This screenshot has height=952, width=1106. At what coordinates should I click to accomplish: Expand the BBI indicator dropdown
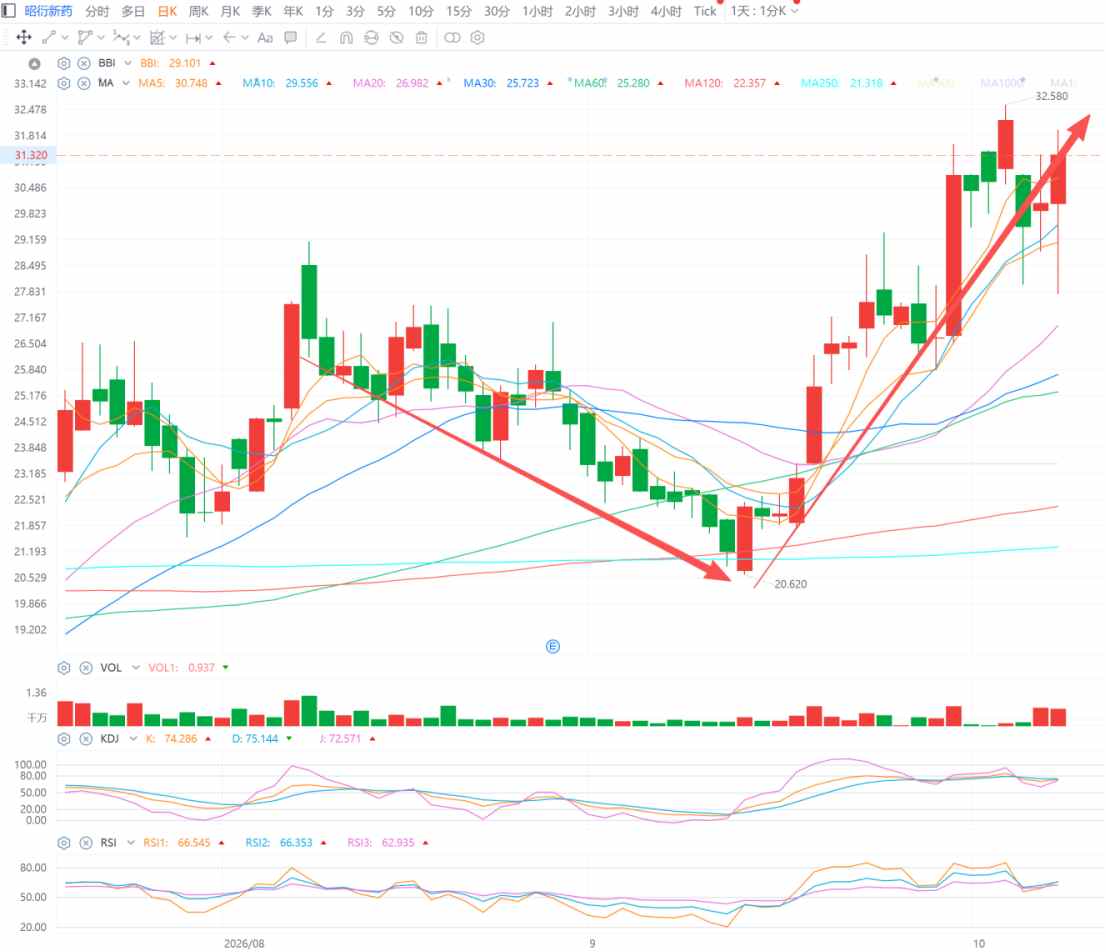[128, 63]
